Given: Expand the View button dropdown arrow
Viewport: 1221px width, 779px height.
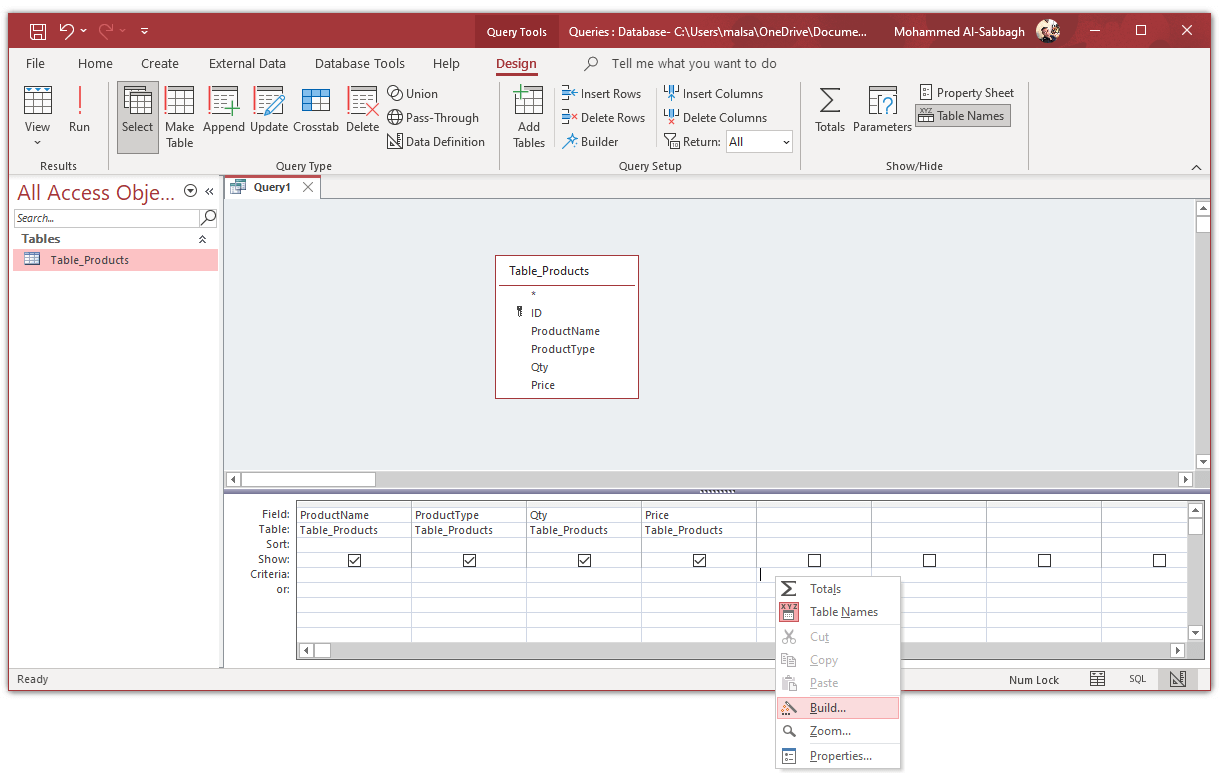Looking at the screenshot, I should point(37,142).
